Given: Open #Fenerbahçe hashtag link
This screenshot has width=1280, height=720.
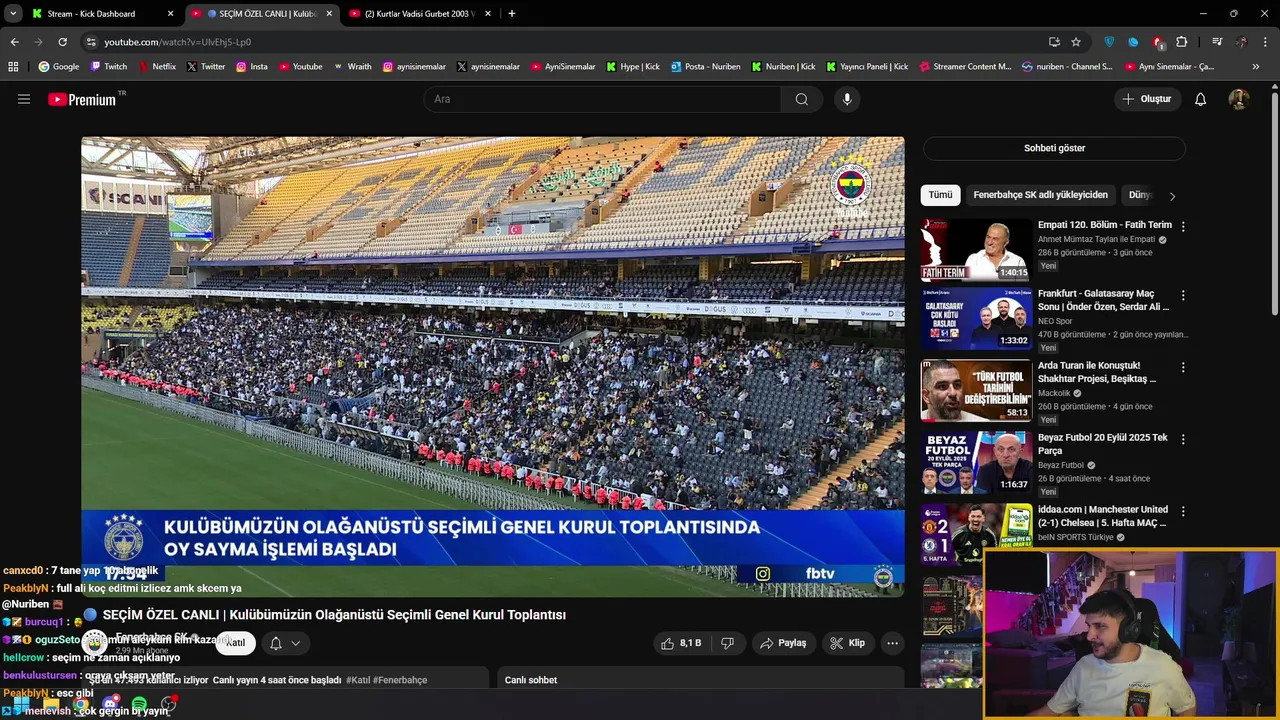Looking at the screenshot, I should point(400,680).
